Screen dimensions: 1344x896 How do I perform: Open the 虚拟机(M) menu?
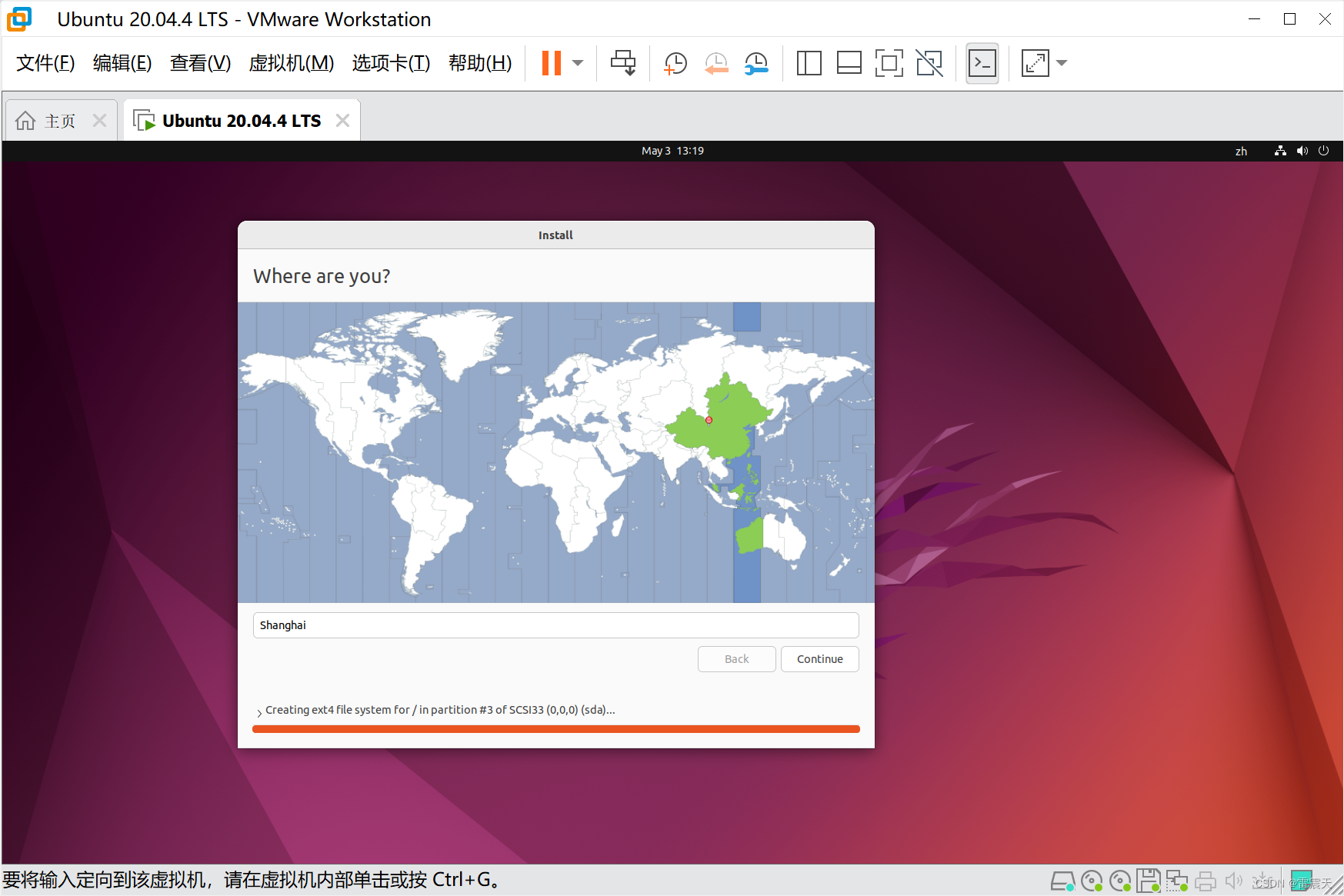tap(292, 63)
